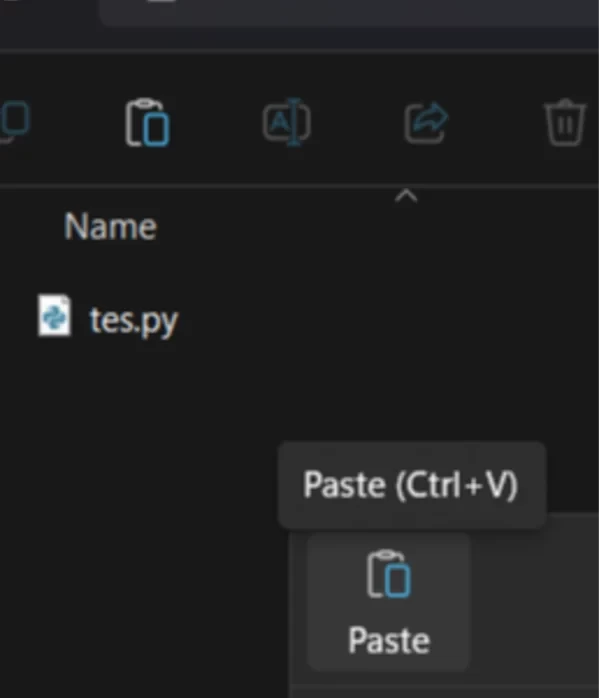599x698 pixels.
Task: Click the Share arrow icon in the toolbar
Action: coord(426,123)
